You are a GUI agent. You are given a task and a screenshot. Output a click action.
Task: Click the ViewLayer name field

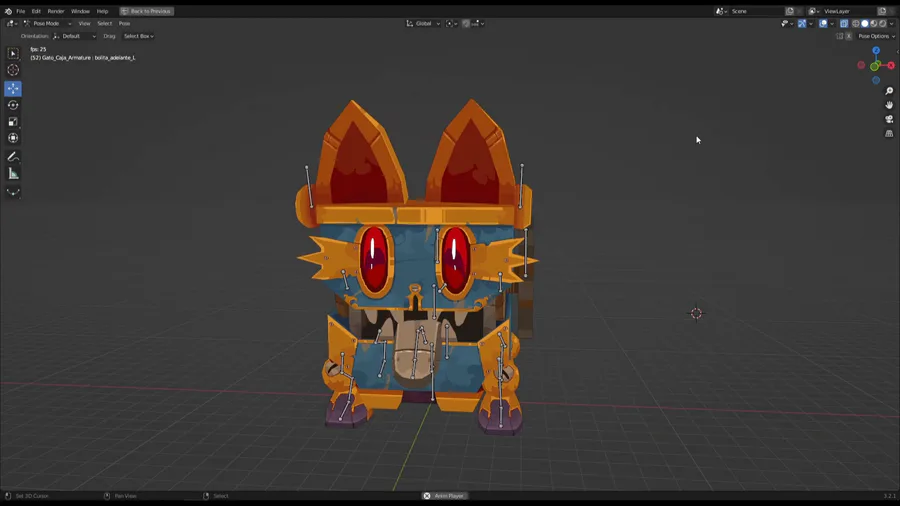click(x=850, y=11)
